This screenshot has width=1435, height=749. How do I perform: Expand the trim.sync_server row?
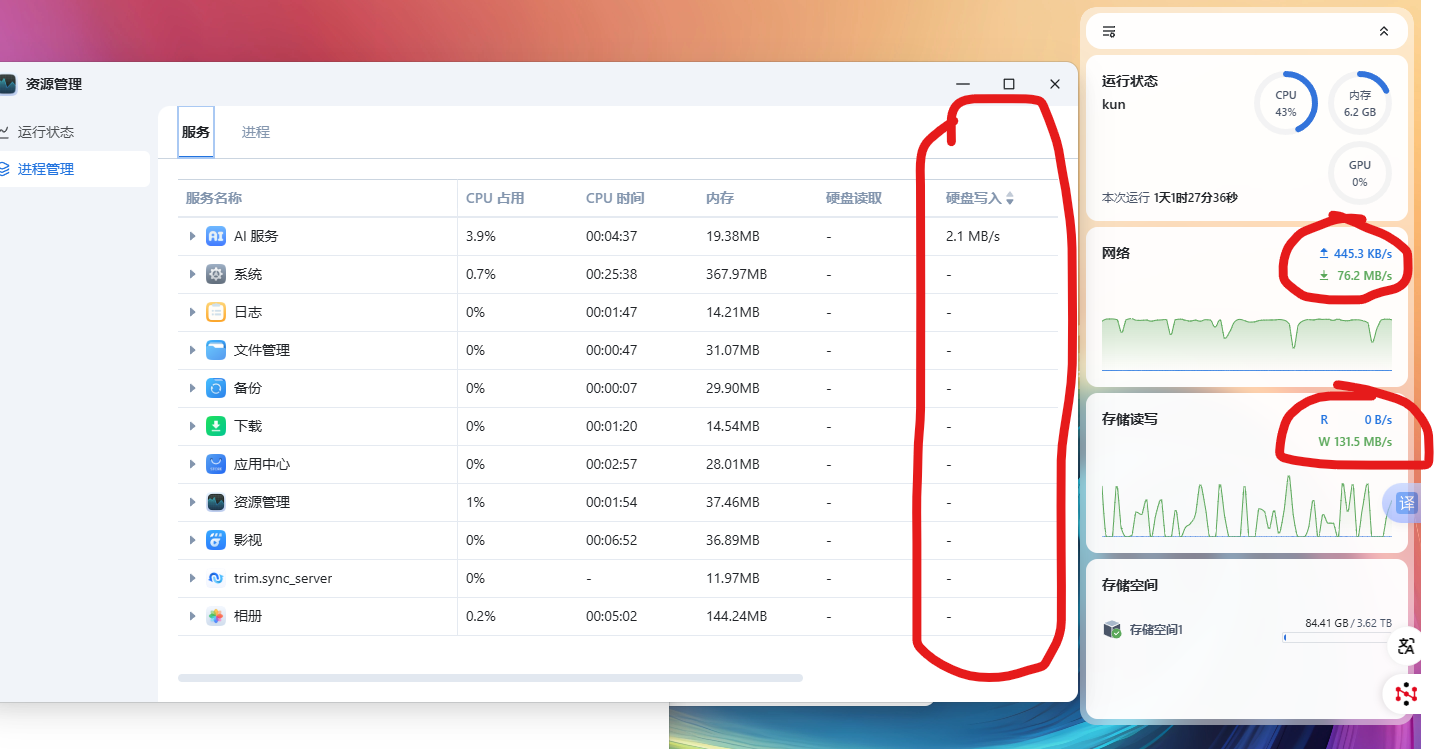pyautogui.click(x=192, y=578)
